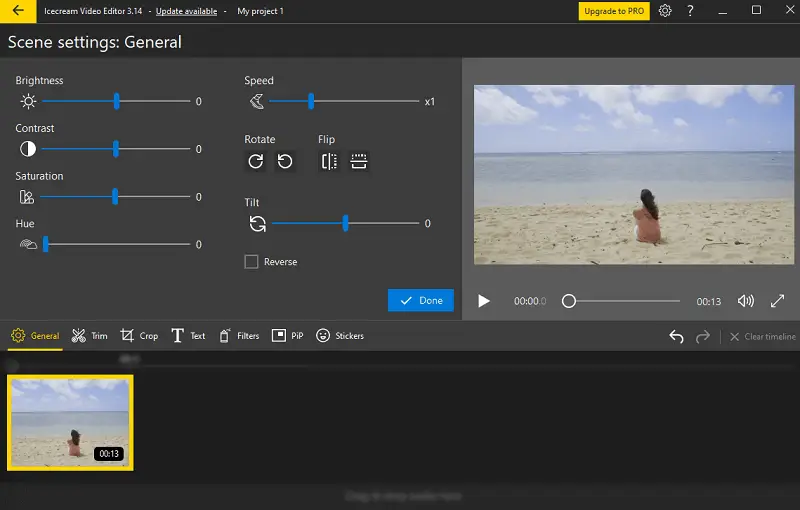Open the Stickers tab
This screenshot has width=800, height=510.
click(340, 336)
